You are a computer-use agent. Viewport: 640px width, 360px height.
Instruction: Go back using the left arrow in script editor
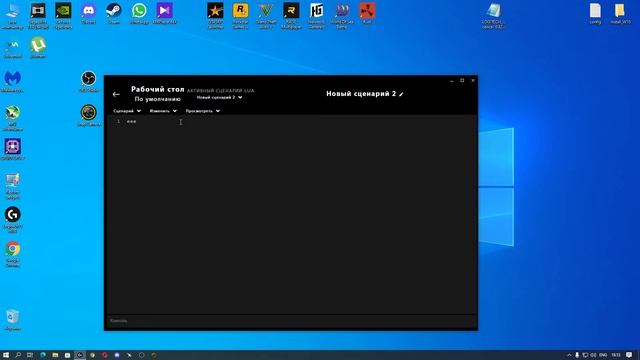click(x=116, y=94)
